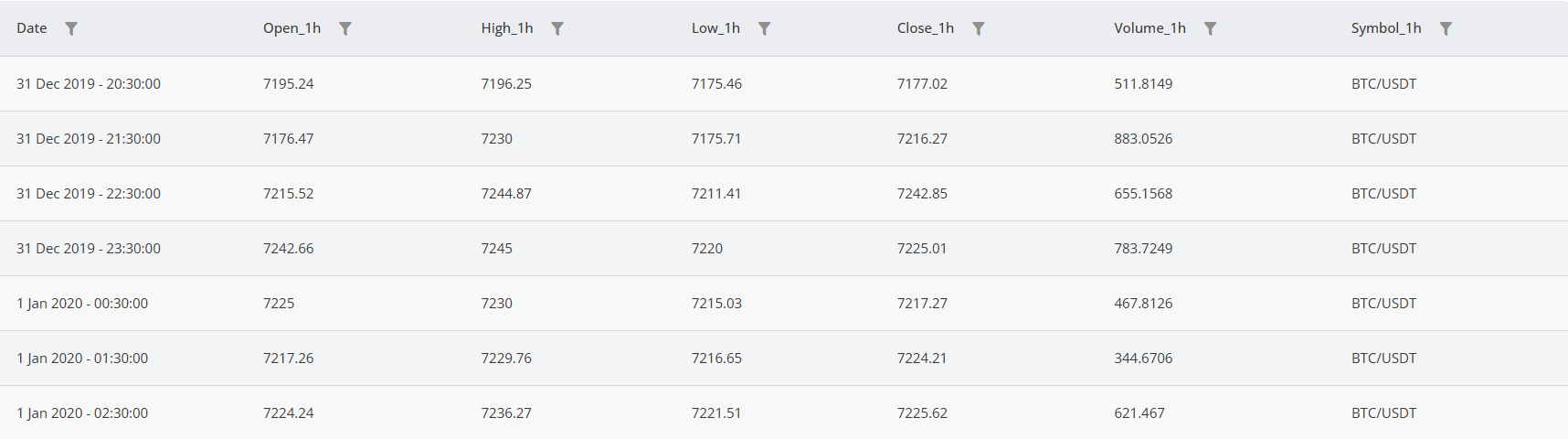Image resolution: width=1568 pixels, height=439 pixels.
Task: Select the 31 Dec 2019 - 23:30:00 date cell
Action: (x=89, y=249)
